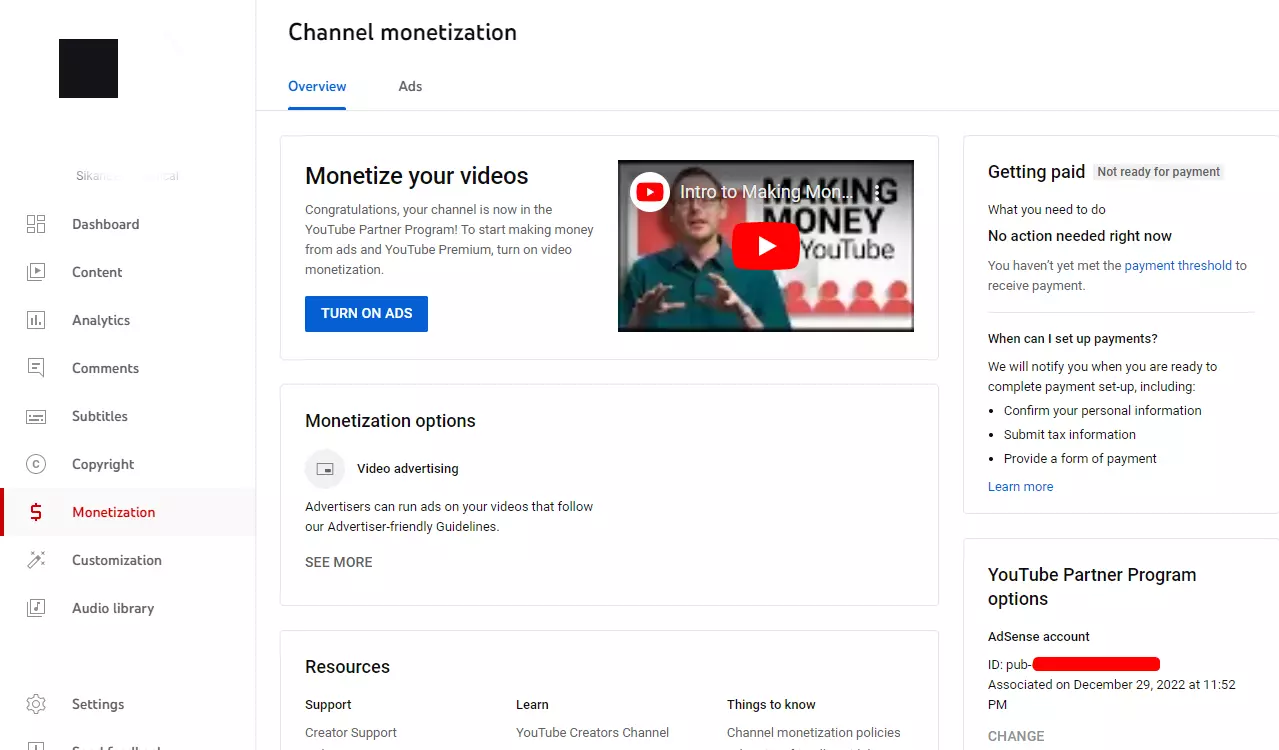Click the Channel monetization page heading
The width and height of the screenshot is (1279, 750).
[x=402, y=32]
